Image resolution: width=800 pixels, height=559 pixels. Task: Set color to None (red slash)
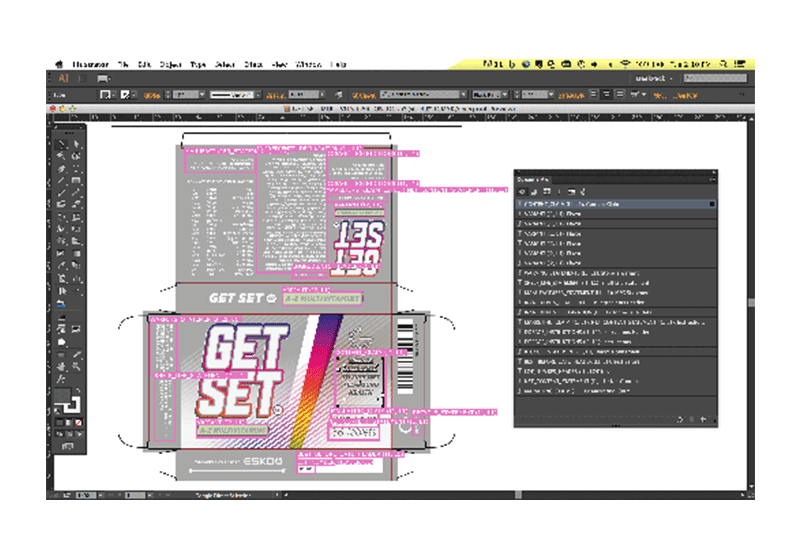(79, 423)
